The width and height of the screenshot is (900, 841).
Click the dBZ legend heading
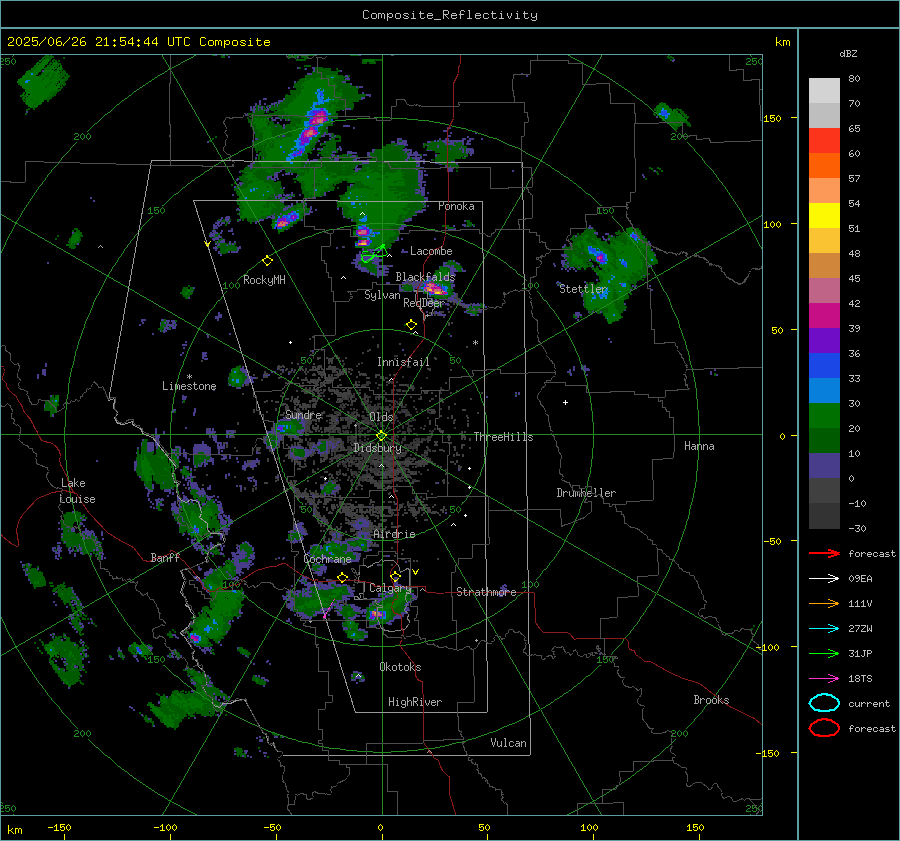pos(848,53)
